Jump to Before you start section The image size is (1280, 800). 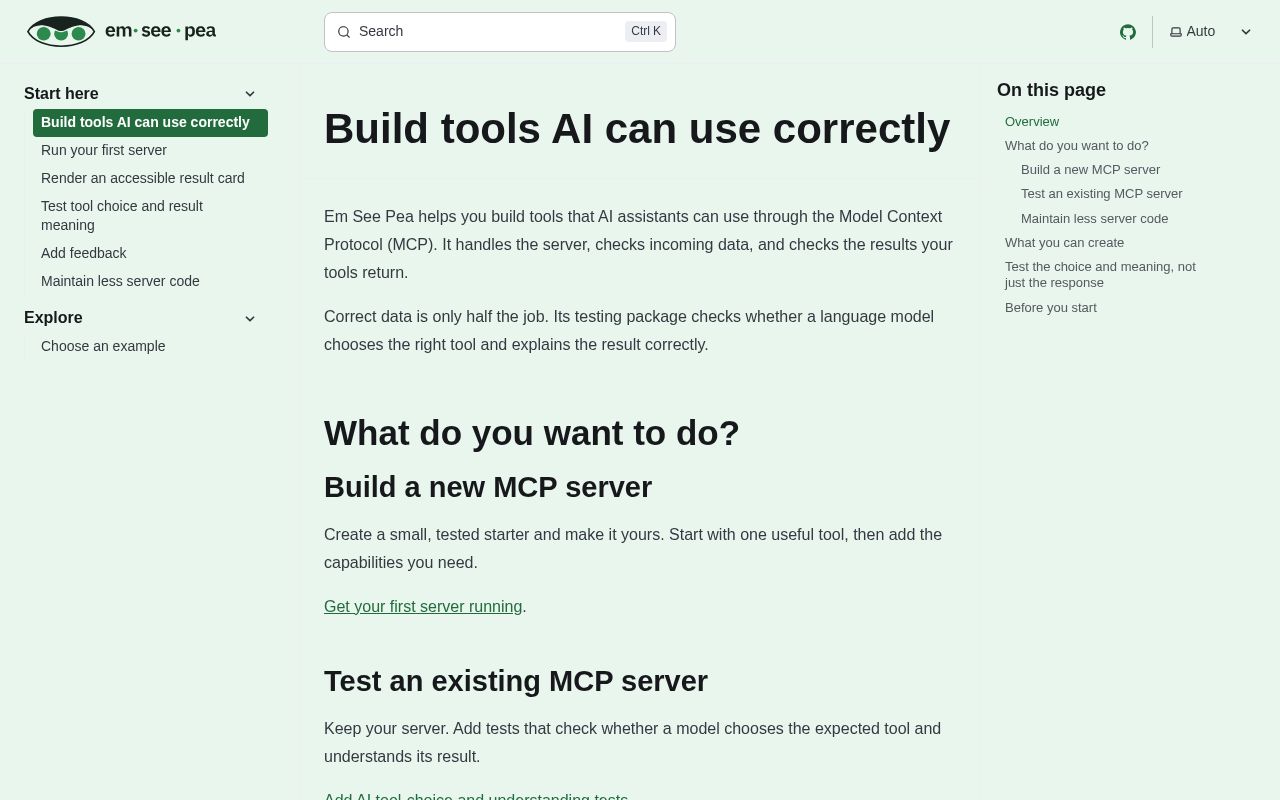pyautogui.click(x=1051, y=308)
